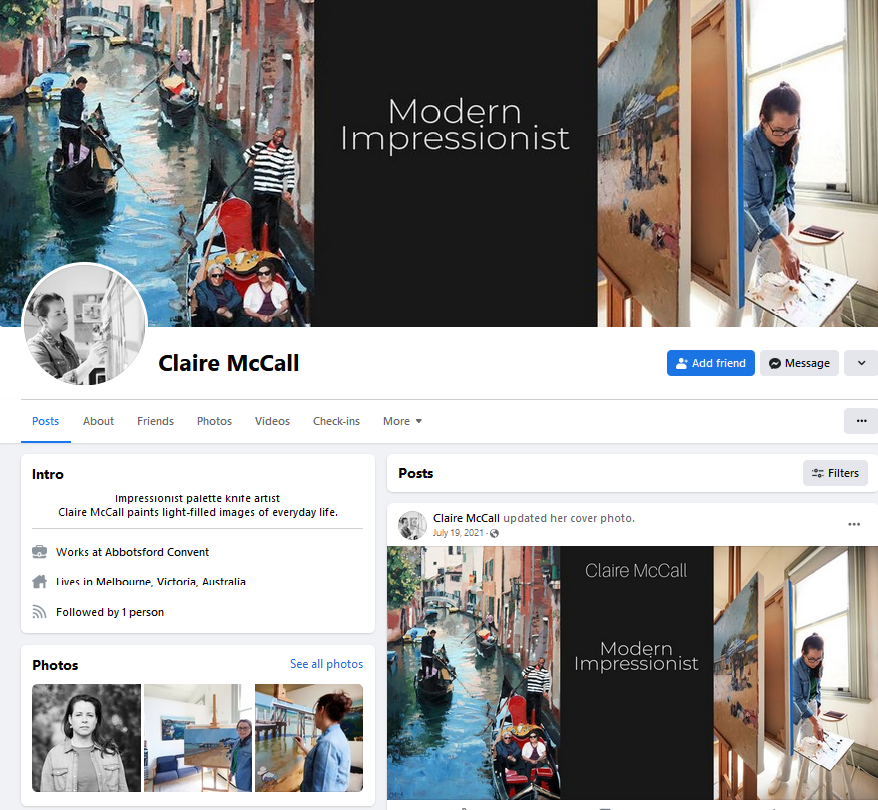Click the Impressionist palette knife artist bio
This screenshot has height=810, width=878.
click(198, 498)
